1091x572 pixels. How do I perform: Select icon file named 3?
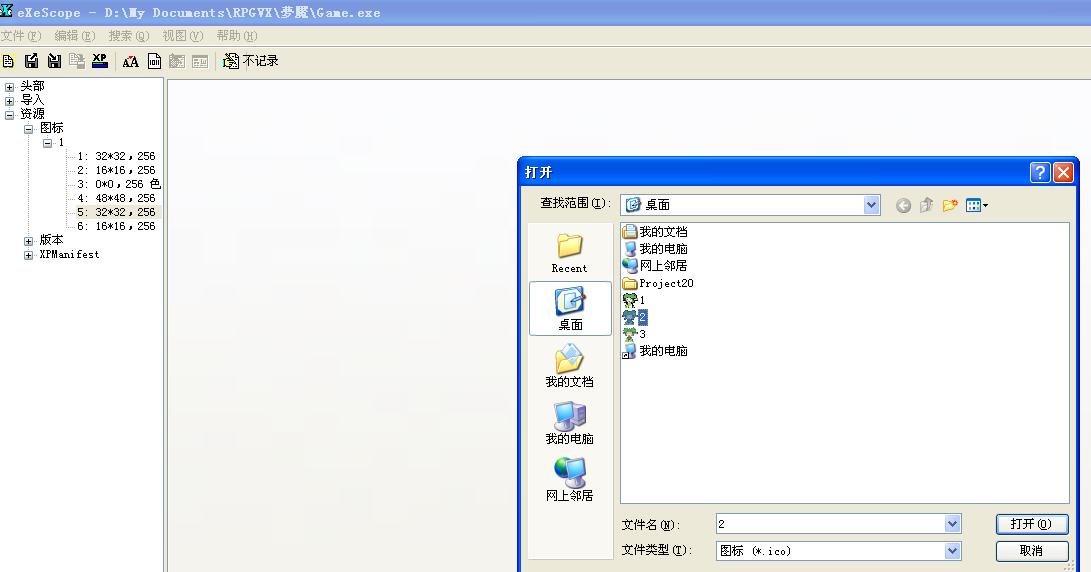(635, 334)
